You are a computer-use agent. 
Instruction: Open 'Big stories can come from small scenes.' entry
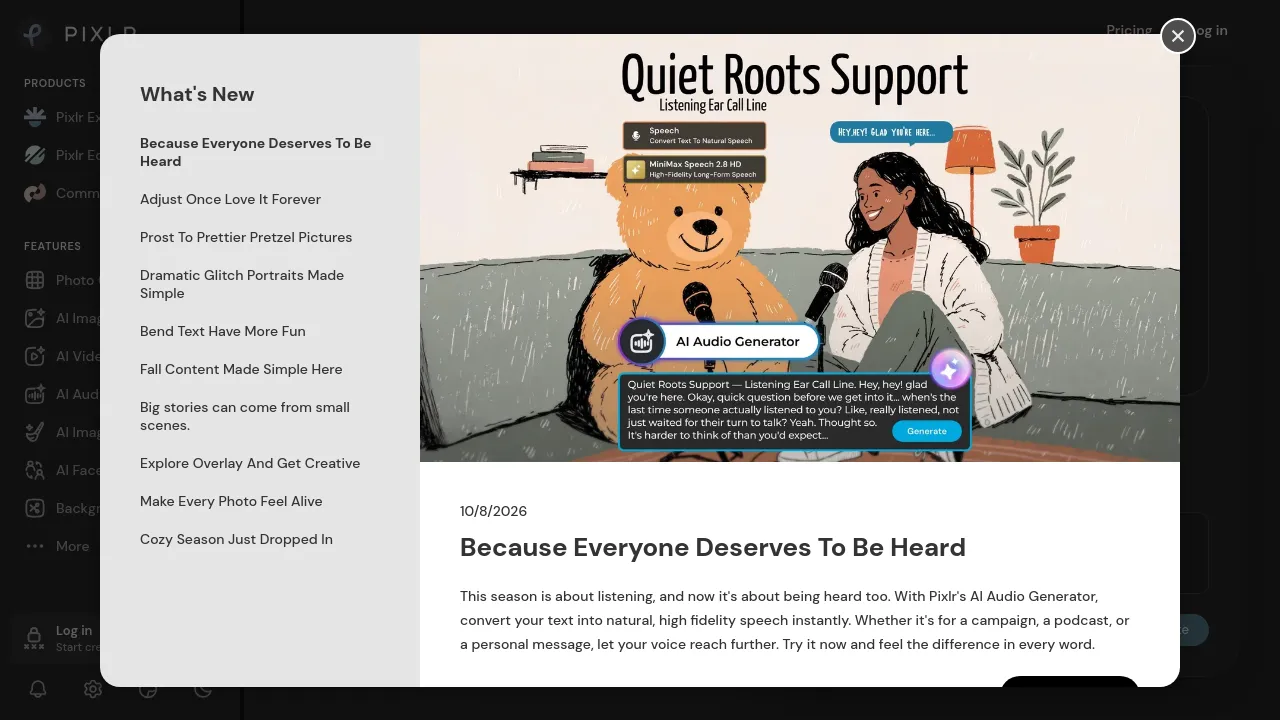[x=260, y=416]
